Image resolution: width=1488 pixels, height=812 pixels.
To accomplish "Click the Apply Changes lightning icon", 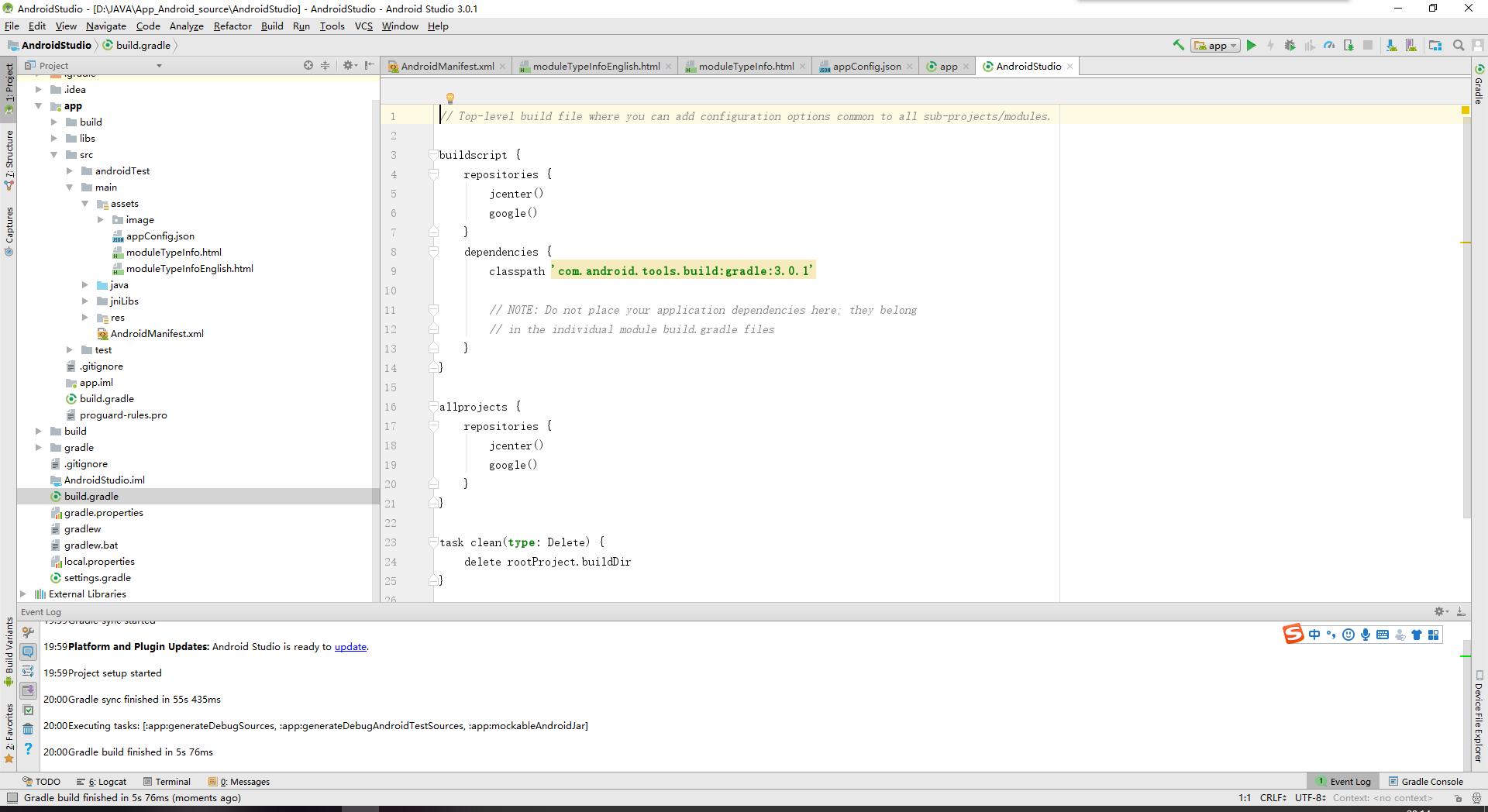I will (x=1270, y=45).
